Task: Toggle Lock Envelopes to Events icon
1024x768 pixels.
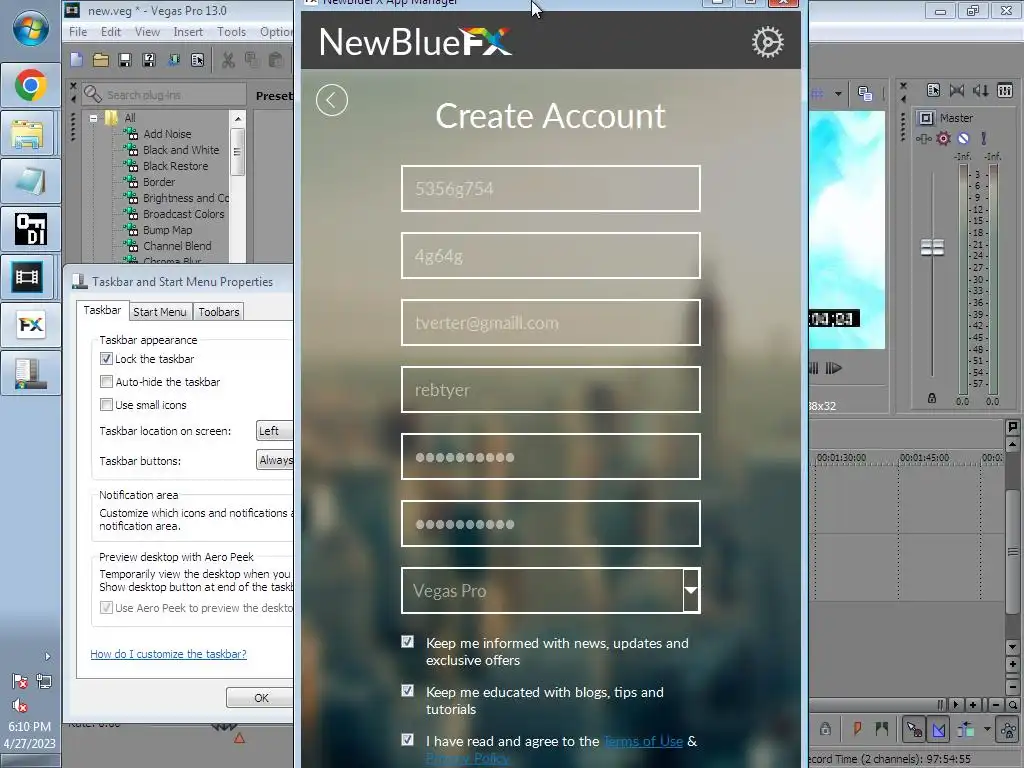Action: pos(1008,729)
